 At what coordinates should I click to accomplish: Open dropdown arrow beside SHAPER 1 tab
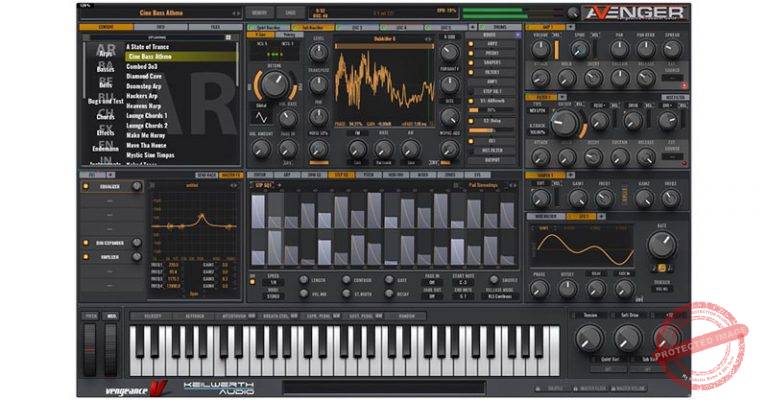click(570, 175)
